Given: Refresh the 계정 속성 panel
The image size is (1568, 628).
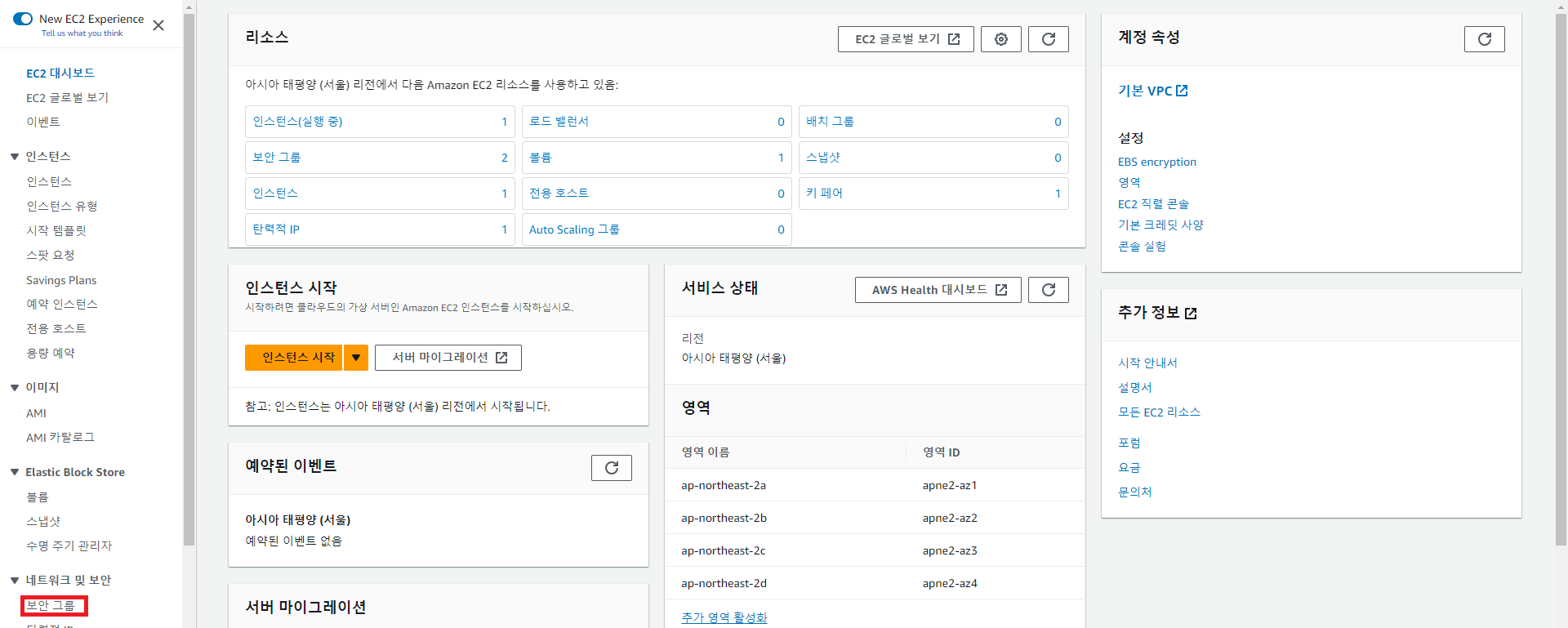Looking at the screenshot, I should coord(1485,39).
